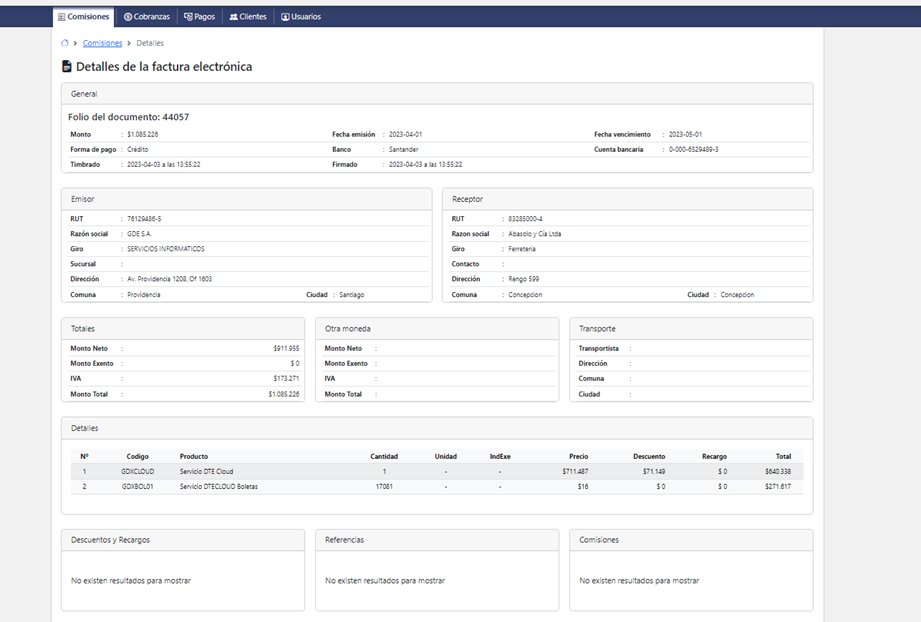Click the Producto column header

[x=194, y=456]
